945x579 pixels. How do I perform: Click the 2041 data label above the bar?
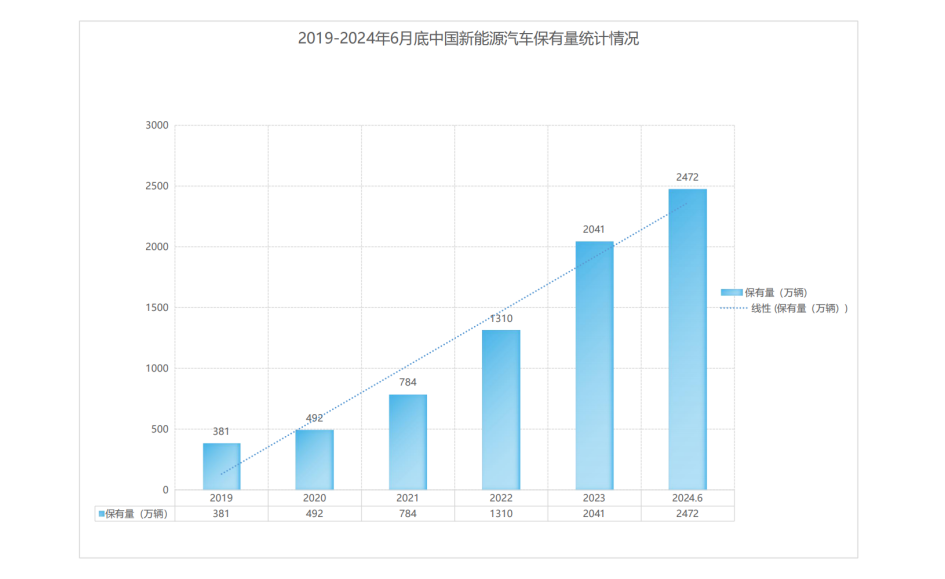coord(594,230)
